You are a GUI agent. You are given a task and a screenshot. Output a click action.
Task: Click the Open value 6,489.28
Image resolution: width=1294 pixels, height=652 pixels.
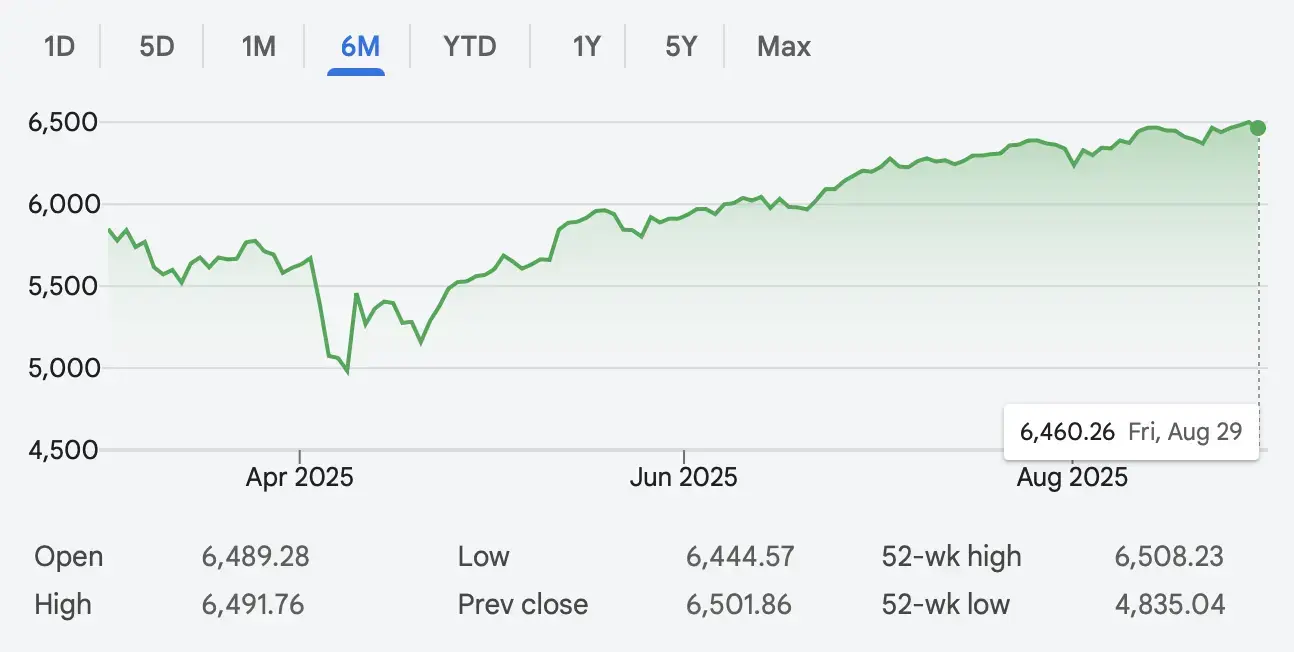255,557
